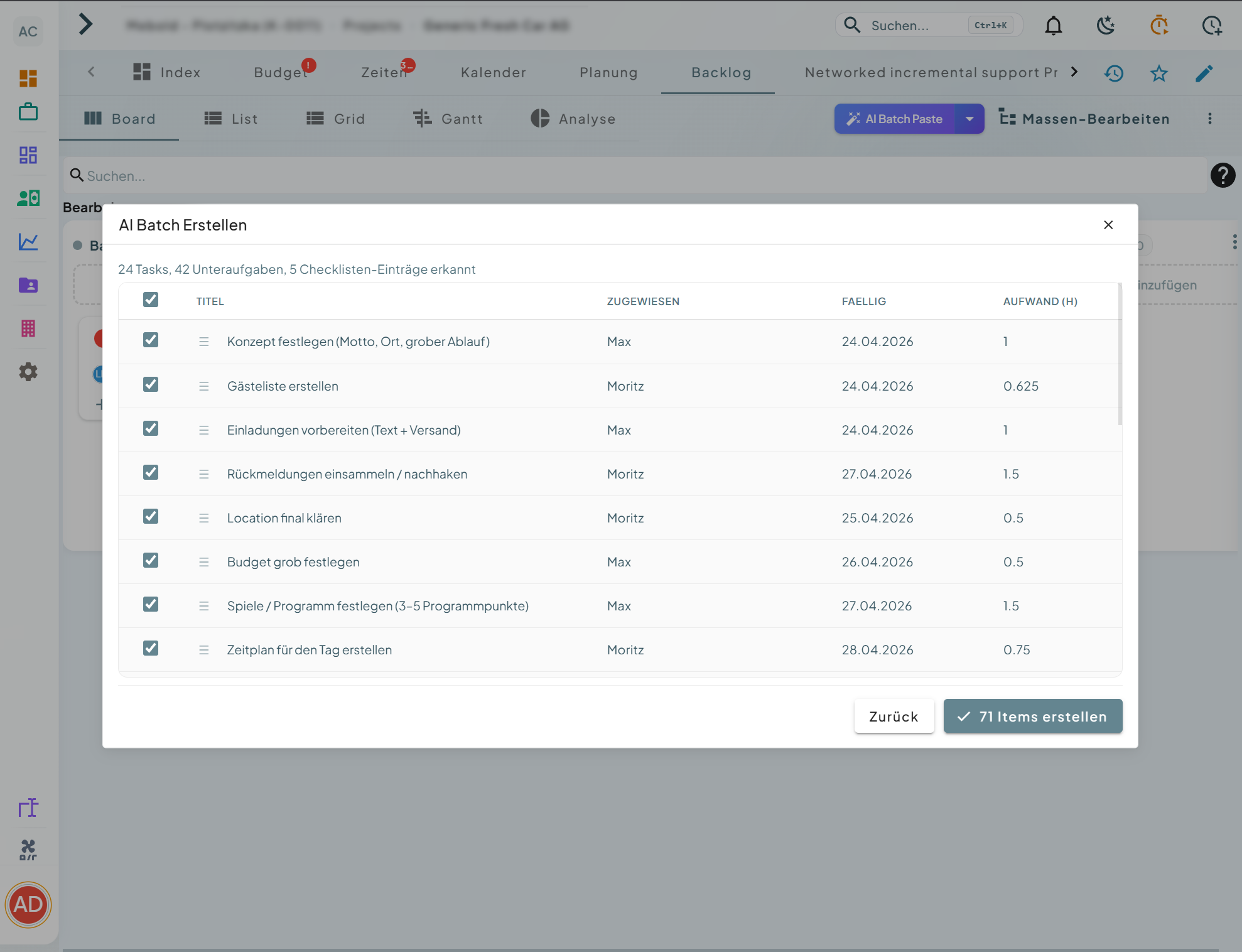Viewport: 1242px width, 952px height.
Task: Show more tabs with the right chevron
Action: click(1074, 72)
